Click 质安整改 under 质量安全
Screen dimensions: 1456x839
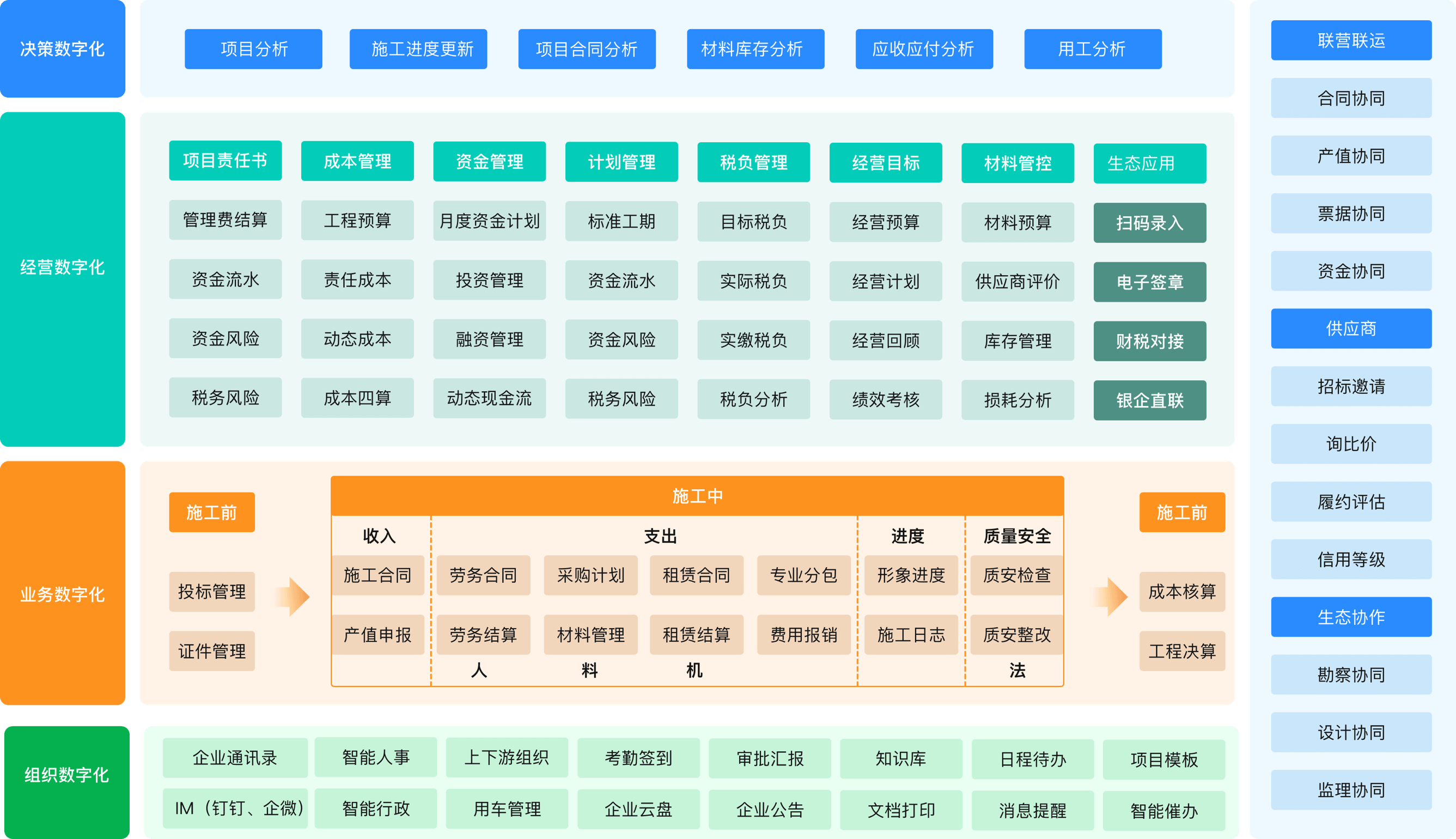click(1016, 635)
